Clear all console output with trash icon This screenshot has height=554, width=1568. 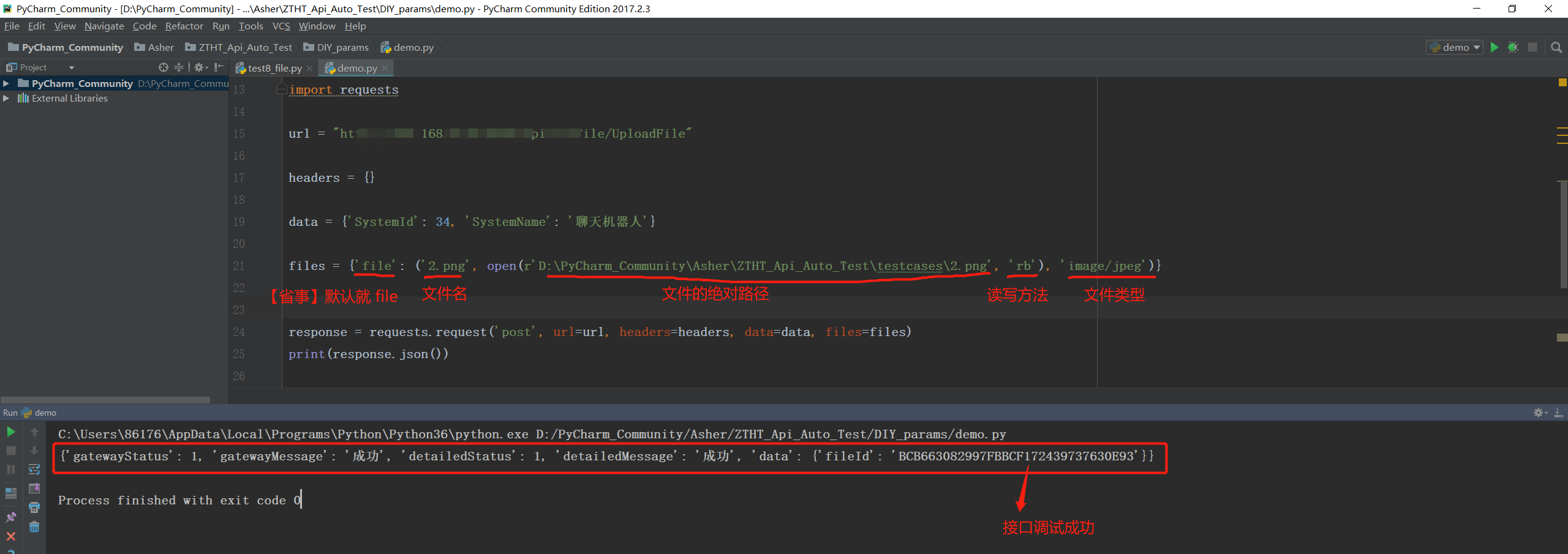(34, 526)
